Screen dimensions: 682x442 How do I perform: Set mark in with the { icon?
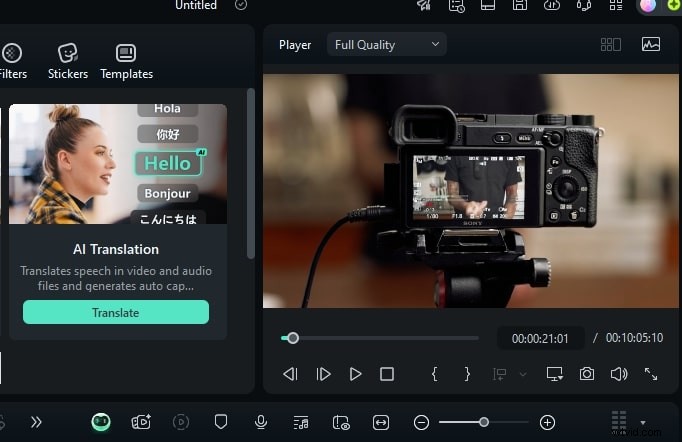(434, 374)
